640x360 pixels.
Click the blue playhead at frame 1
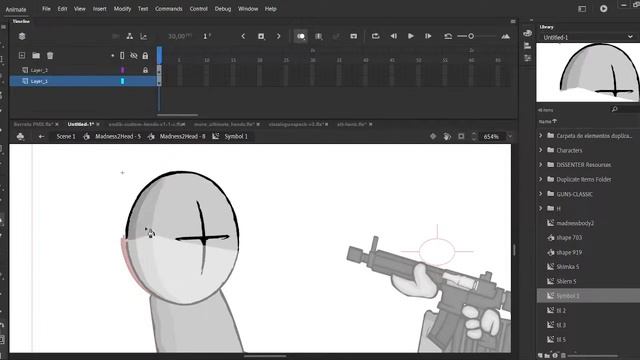(x=160, y=55)
